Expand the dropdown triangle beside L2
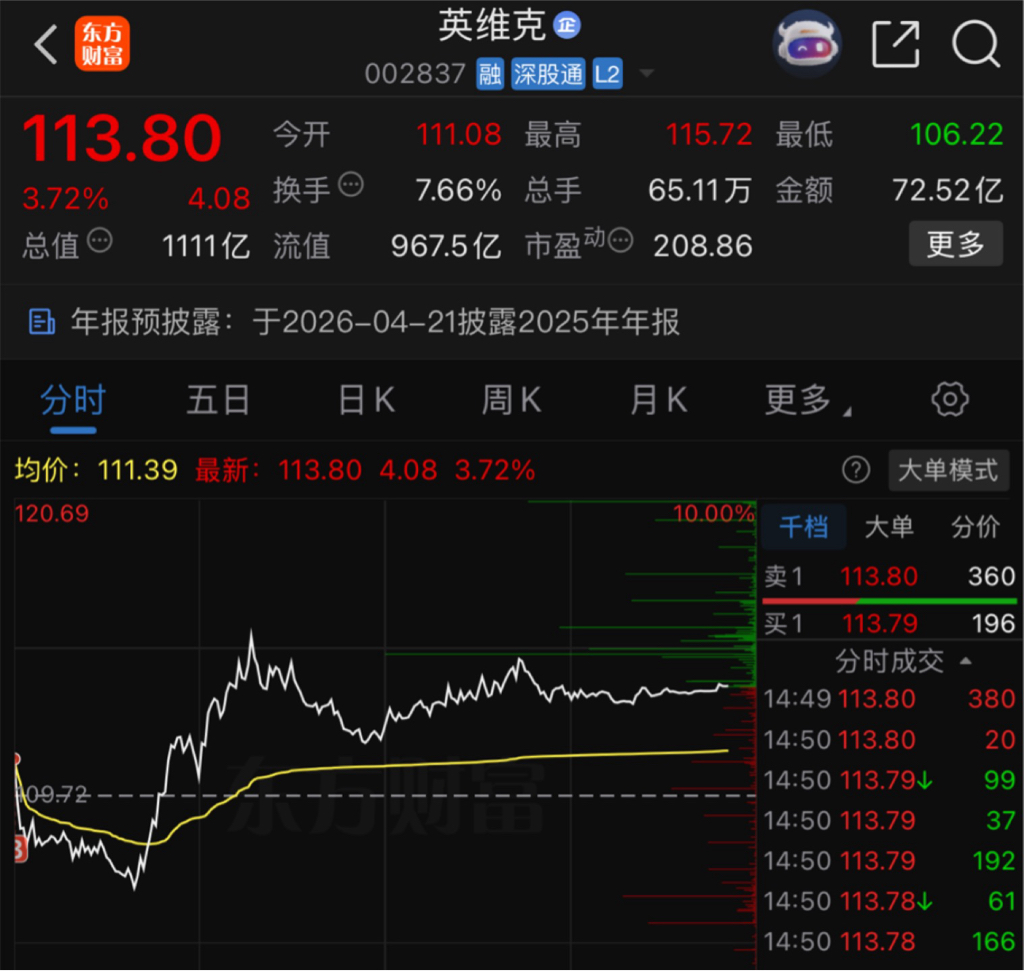This screenshot has width=1024, height=971. (x=647, y=73)
